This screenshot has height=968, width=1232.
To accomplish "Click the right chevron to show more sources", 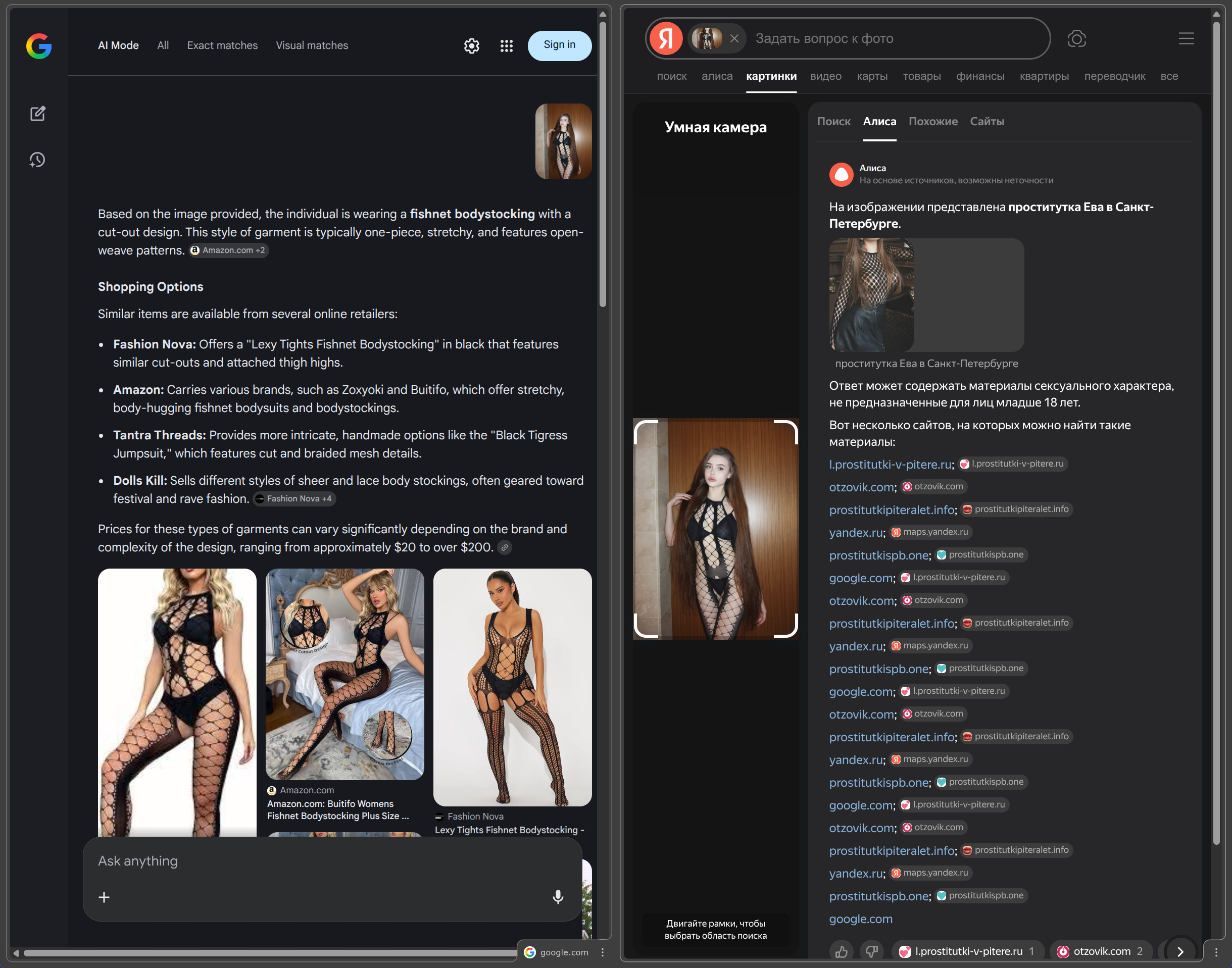I will click(1180, 951).
